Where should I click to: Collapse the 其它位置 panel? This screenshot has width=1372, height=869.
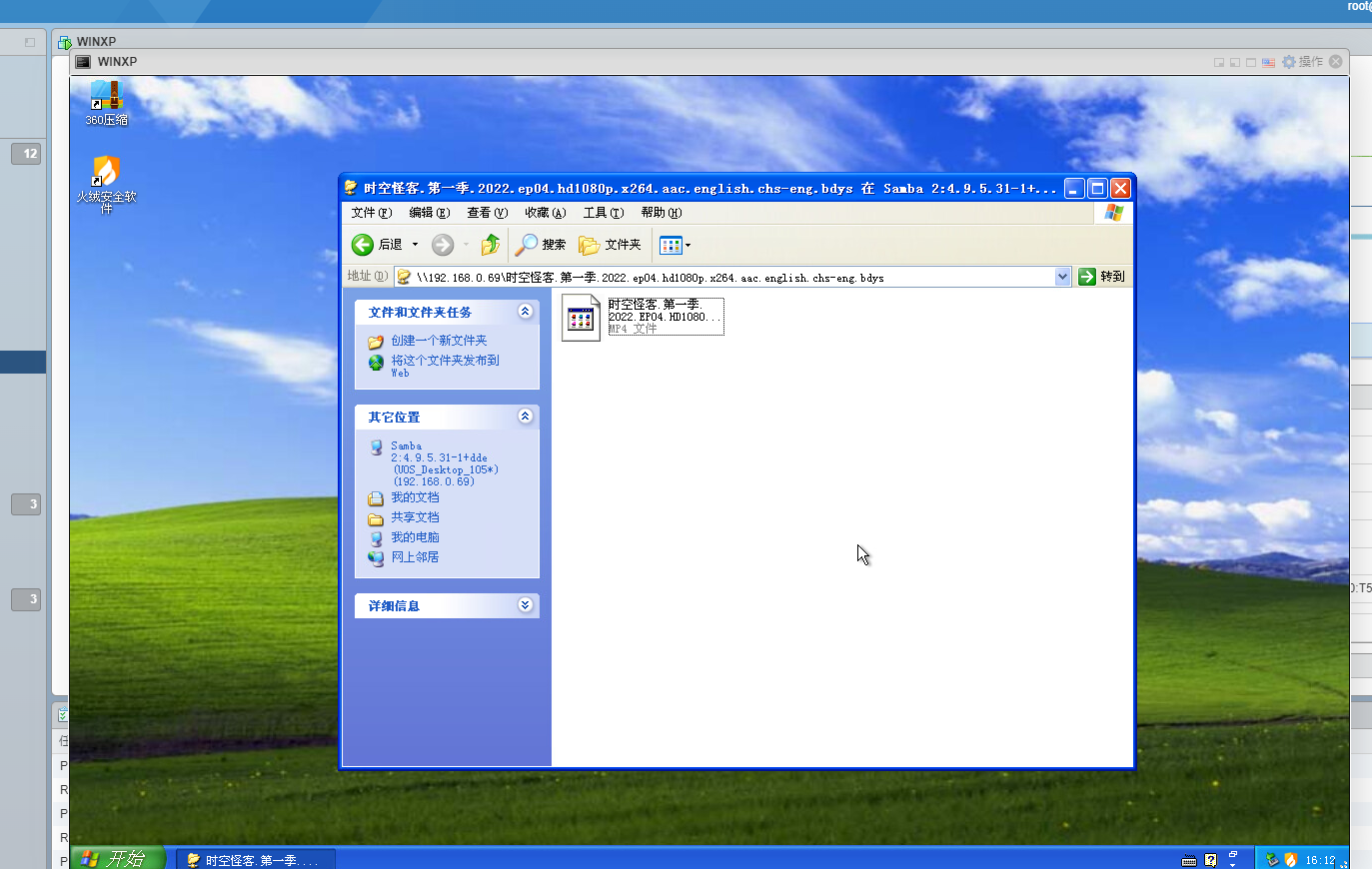(525, 417)
